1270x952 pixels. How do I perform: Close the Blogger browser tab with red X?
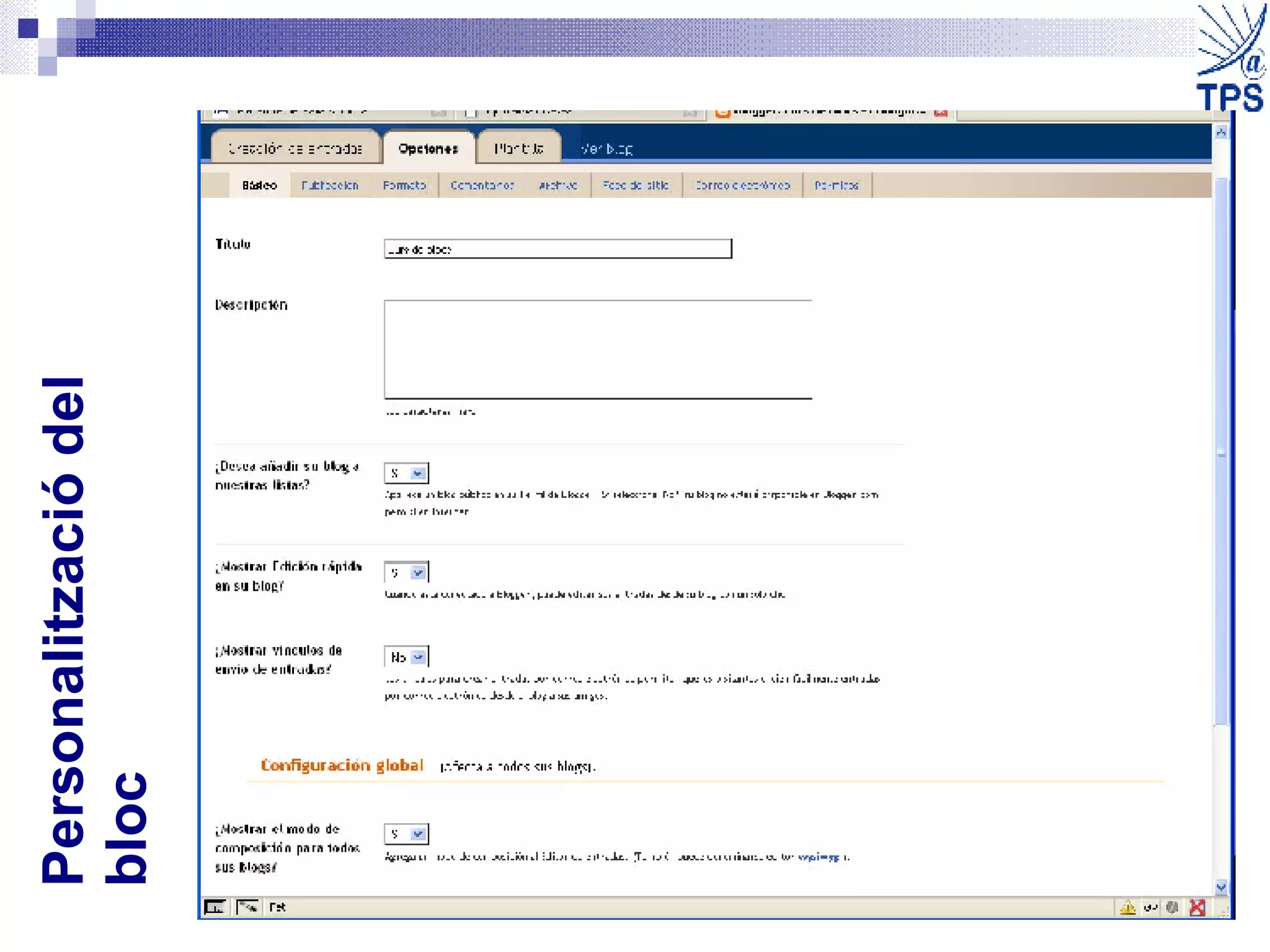click(x=941, y=113)
